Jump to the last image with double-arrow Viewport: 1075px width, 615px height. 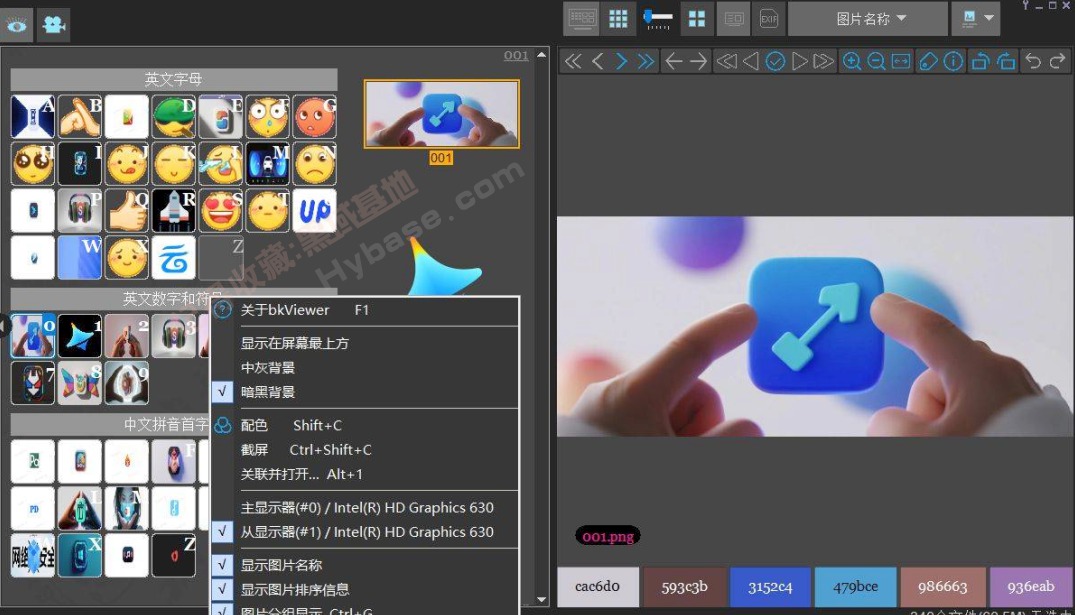[x=644, y=61]
